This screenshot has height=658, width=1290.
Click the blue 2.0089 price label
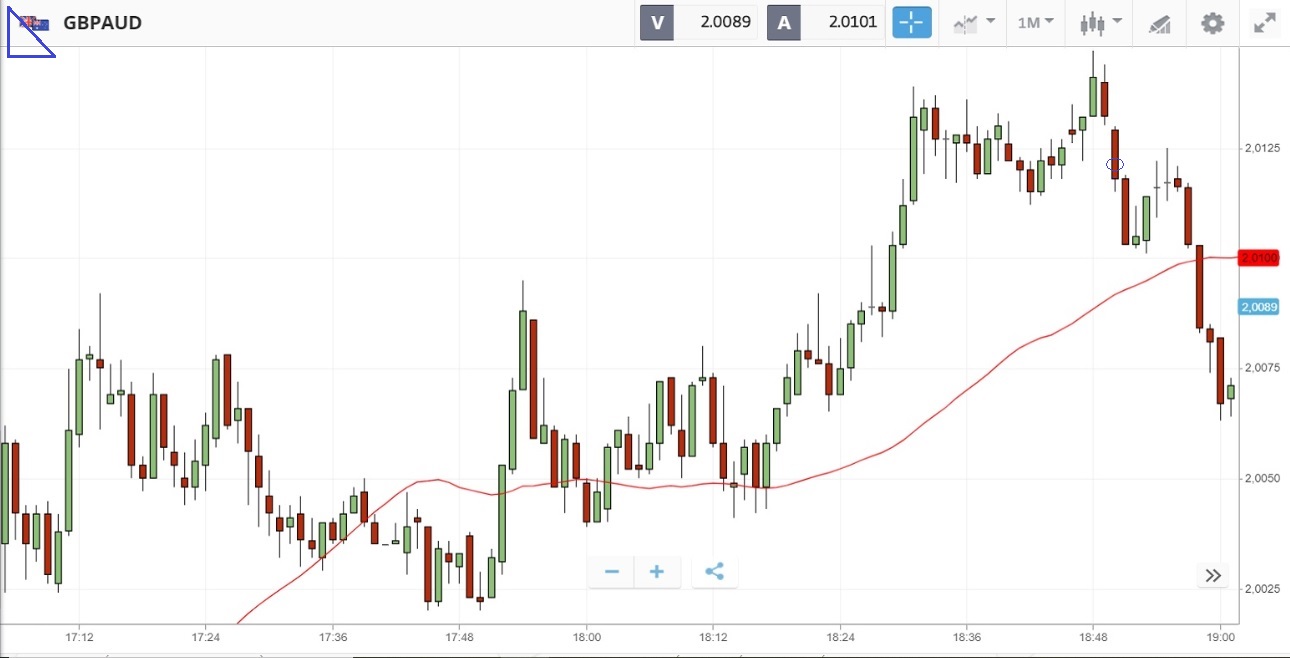[x=1259, y=307]
